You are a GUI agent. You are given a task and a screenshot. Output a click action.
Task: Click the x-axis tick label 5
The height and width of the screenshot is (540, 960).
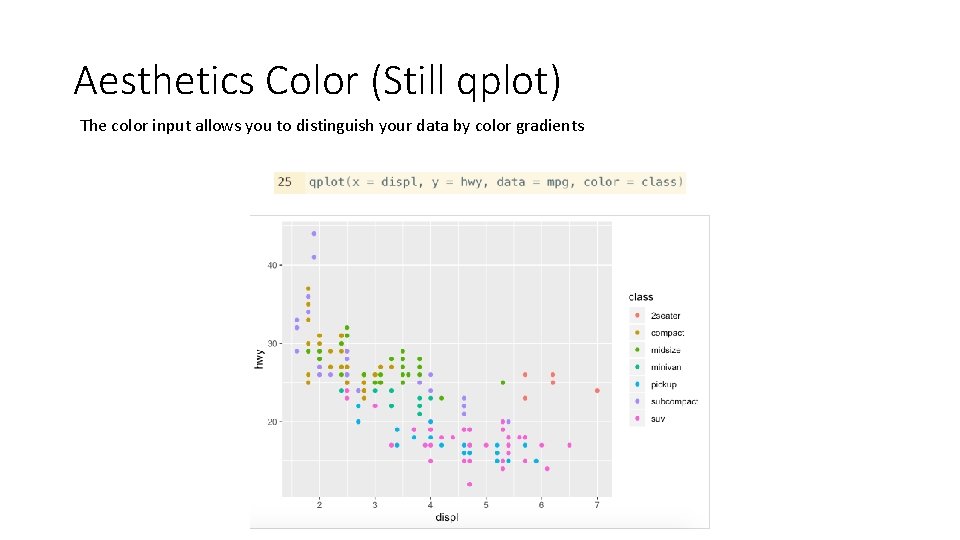(x=486, y=504)
